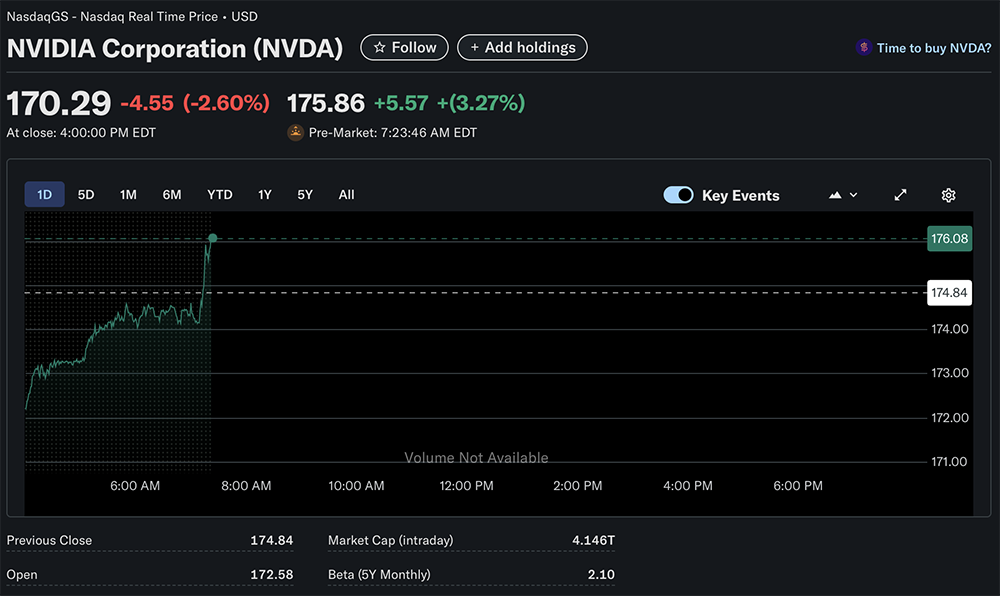
Task: Click the 176.08 current price label
Action: [x=949, y=239]
